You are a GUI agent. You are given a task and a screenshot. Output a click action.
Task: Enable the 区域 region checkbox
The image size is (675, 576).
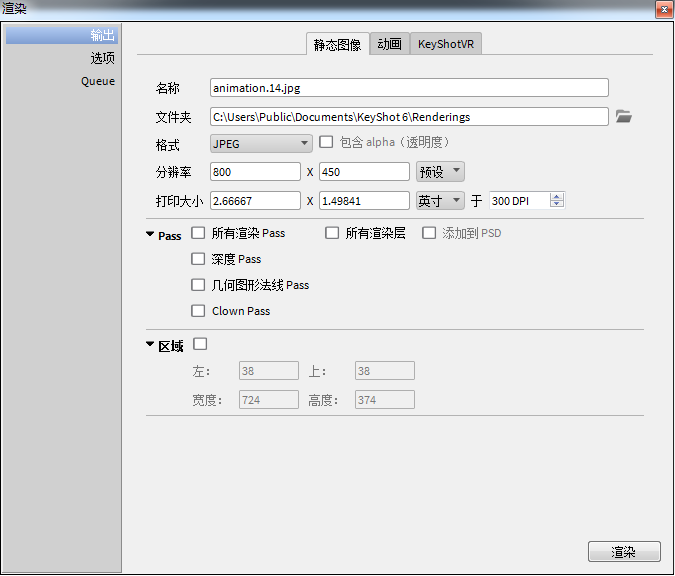198,345
